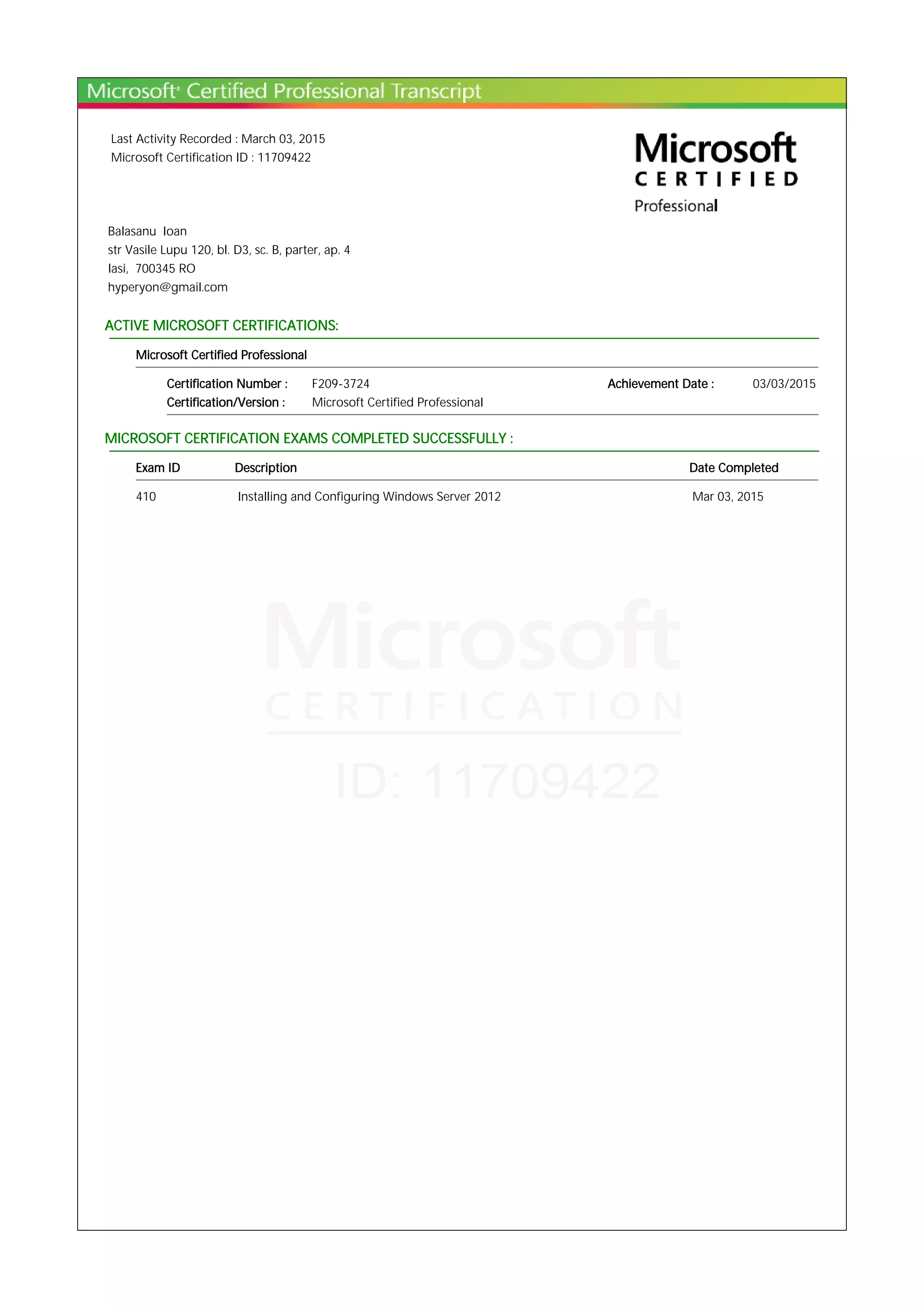Click the Date Completed column header
The image size is (924, 1308).
[x=733, y=468]
